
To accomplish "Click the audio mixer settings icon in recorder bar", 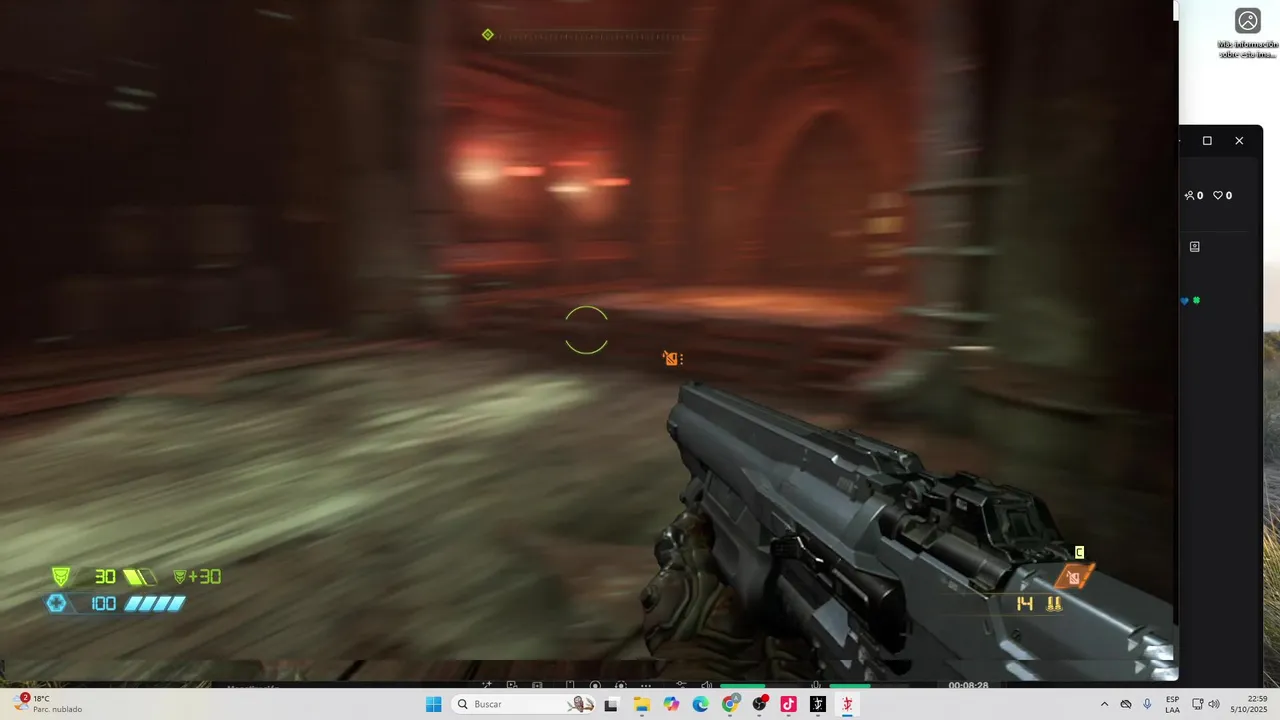I will click(x=681, y=686).
